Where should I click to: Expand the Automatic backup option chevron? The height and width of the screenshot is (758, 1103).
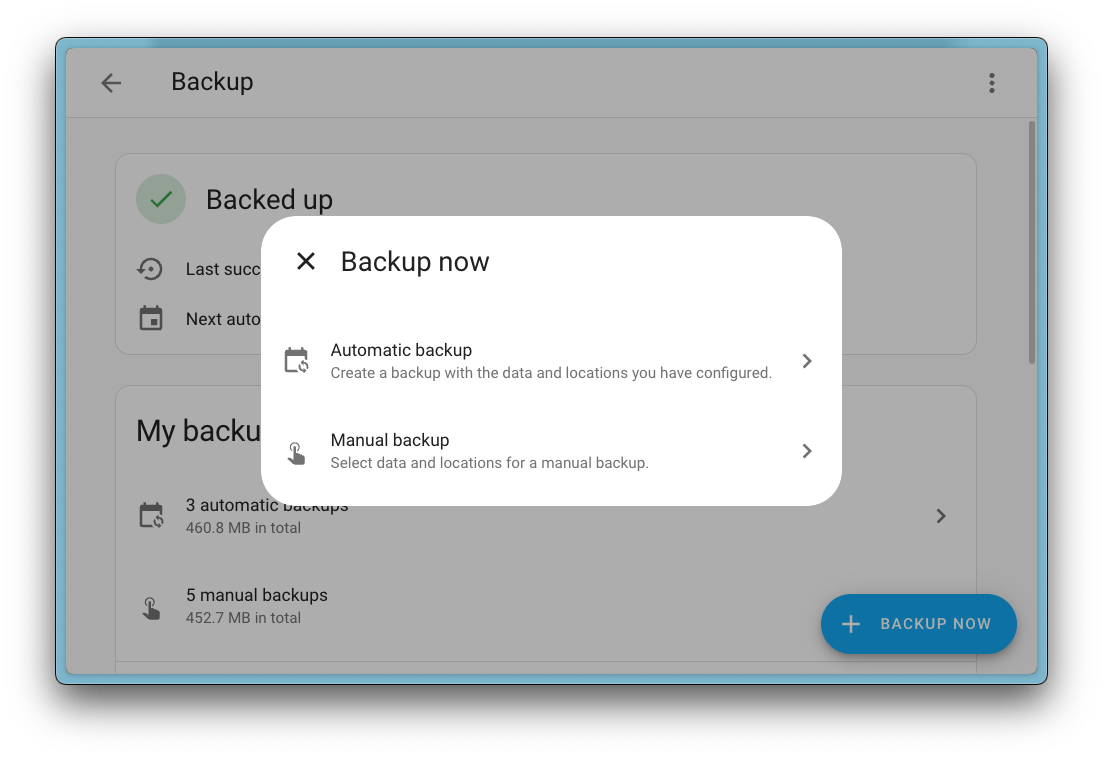(806, 361)
